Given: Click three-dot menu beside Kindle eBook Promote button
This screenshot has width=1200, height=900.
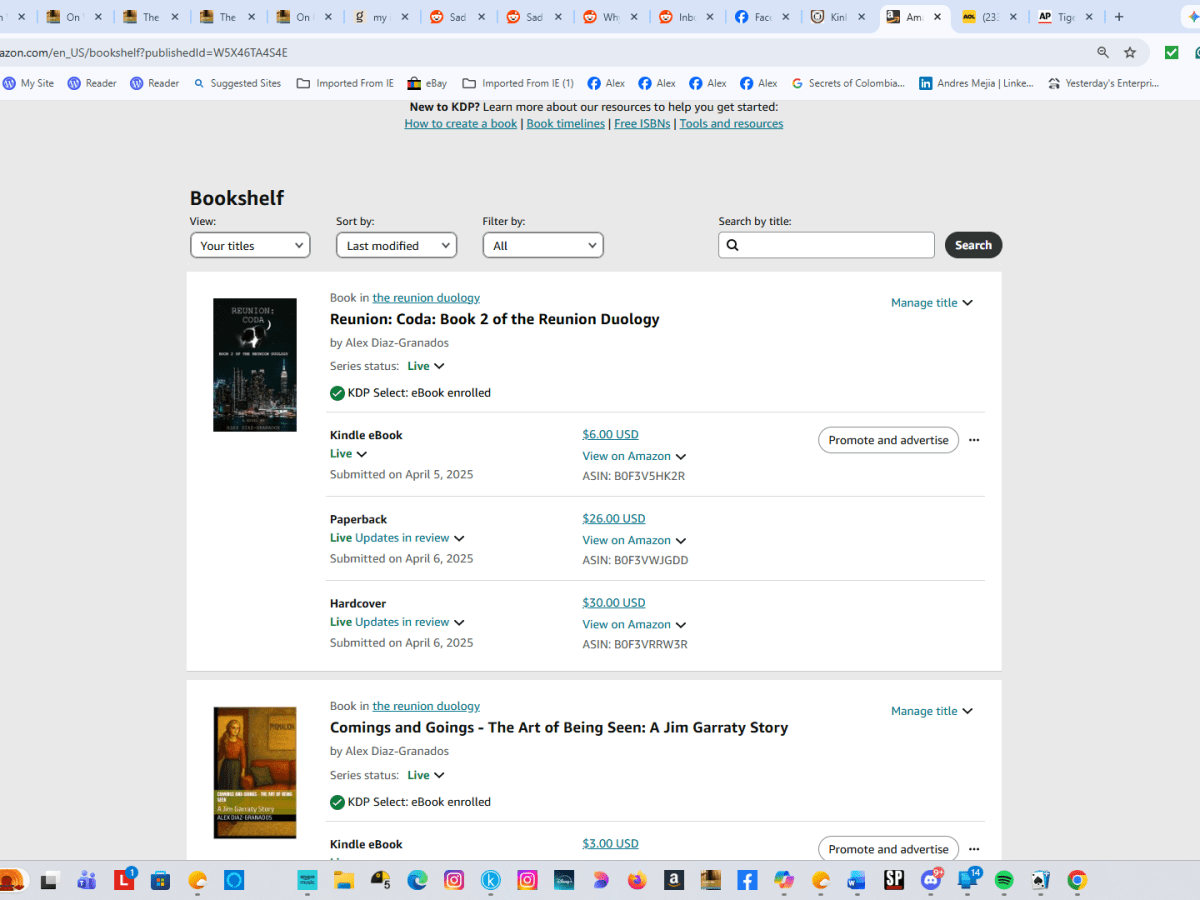Looking at the screenshot, I should pyautogui.click(x=974, y=440).
